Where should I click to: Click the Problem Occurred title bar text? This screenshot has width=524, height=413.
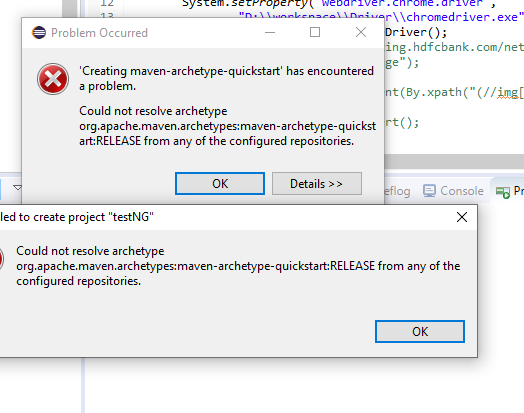point(99,33)
